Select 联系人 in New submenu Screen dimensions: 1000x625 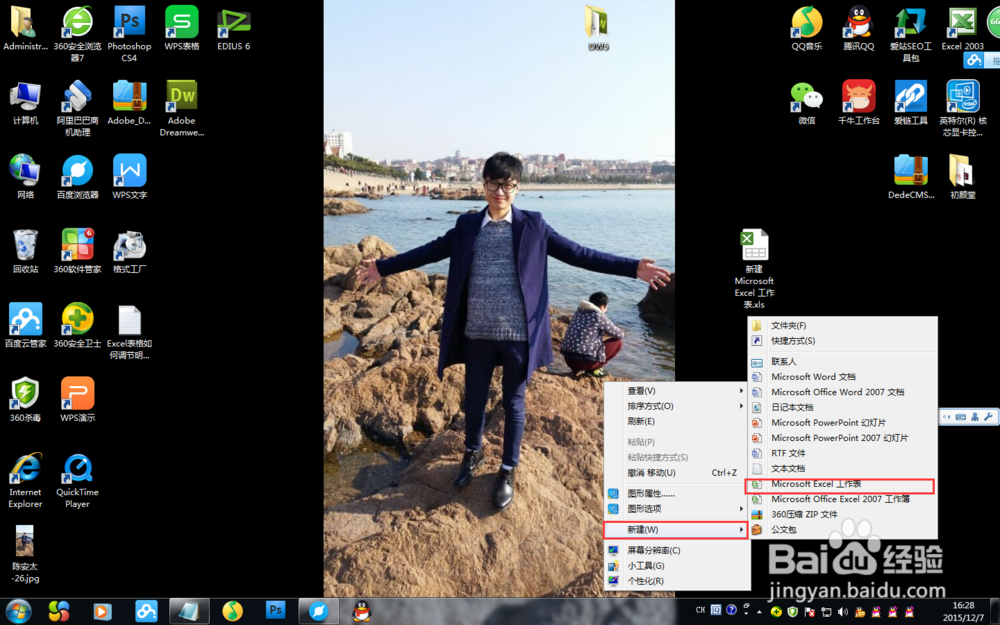point(842,361)
